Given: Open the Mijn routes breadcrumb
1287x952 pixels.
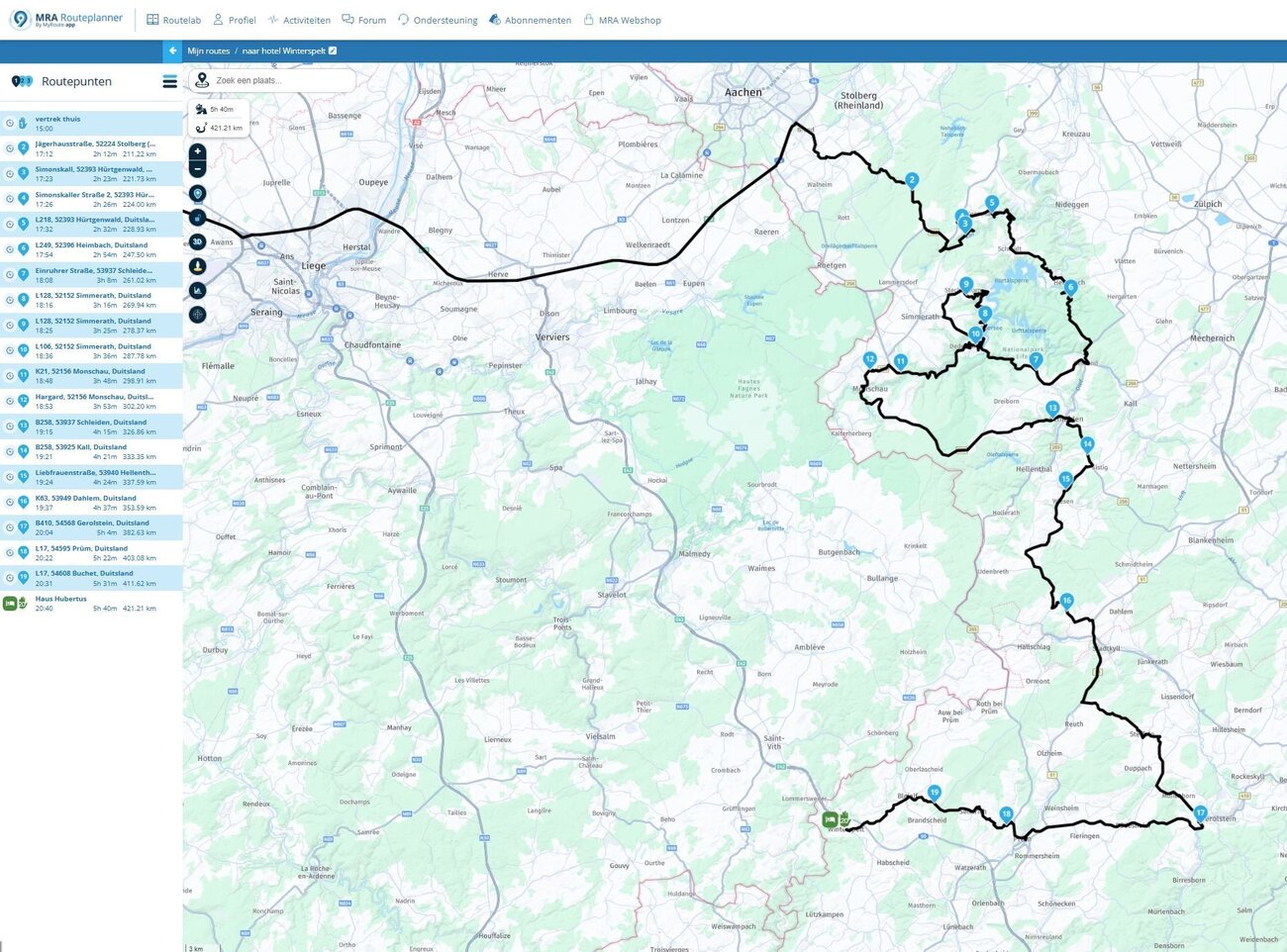Looking at the screenshot, I should pyautogui.click(x=208, y=50).
